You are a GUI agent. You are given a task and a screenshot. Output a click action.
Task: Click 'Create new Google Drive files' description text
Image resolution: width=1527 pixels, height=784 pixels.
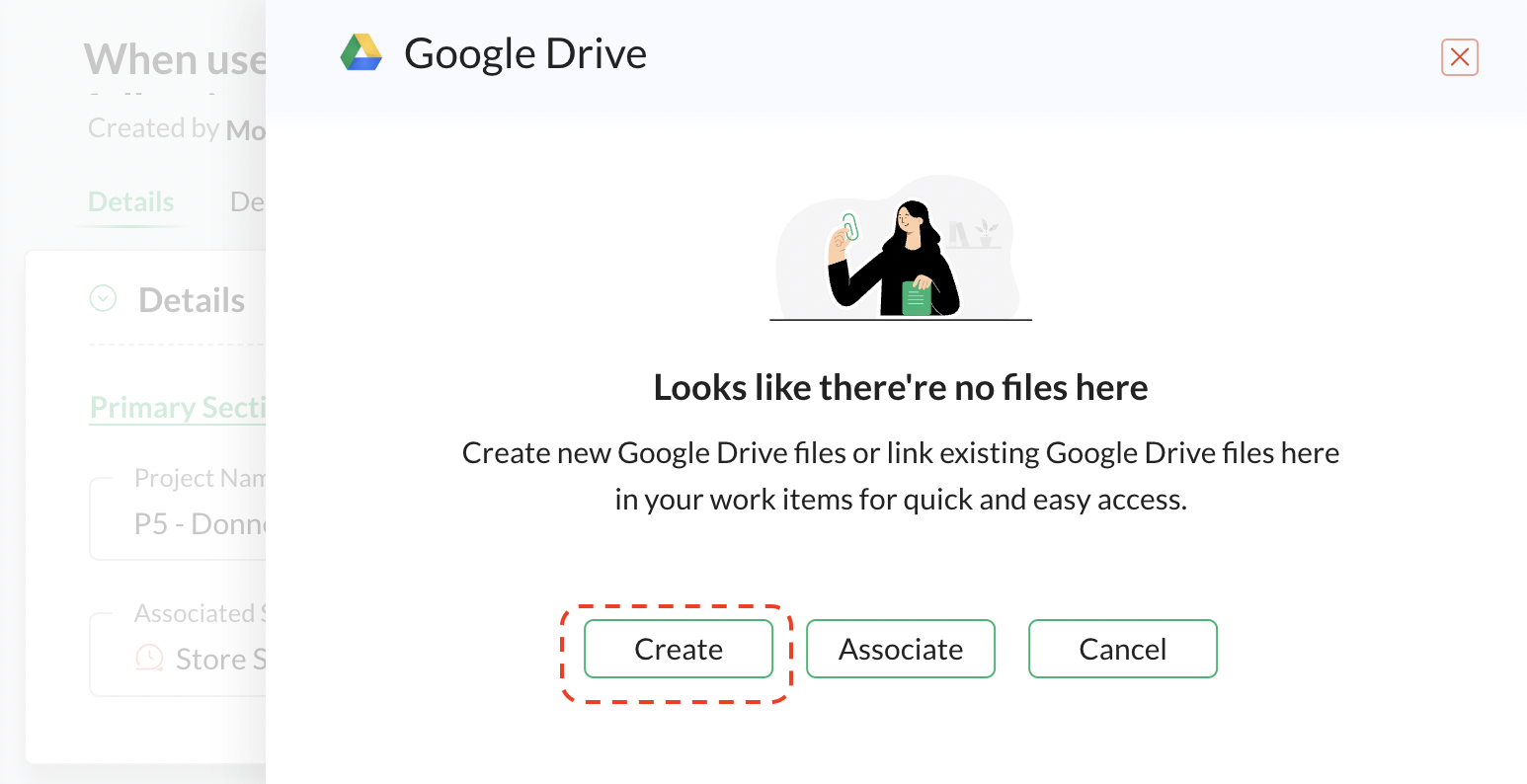901,476
